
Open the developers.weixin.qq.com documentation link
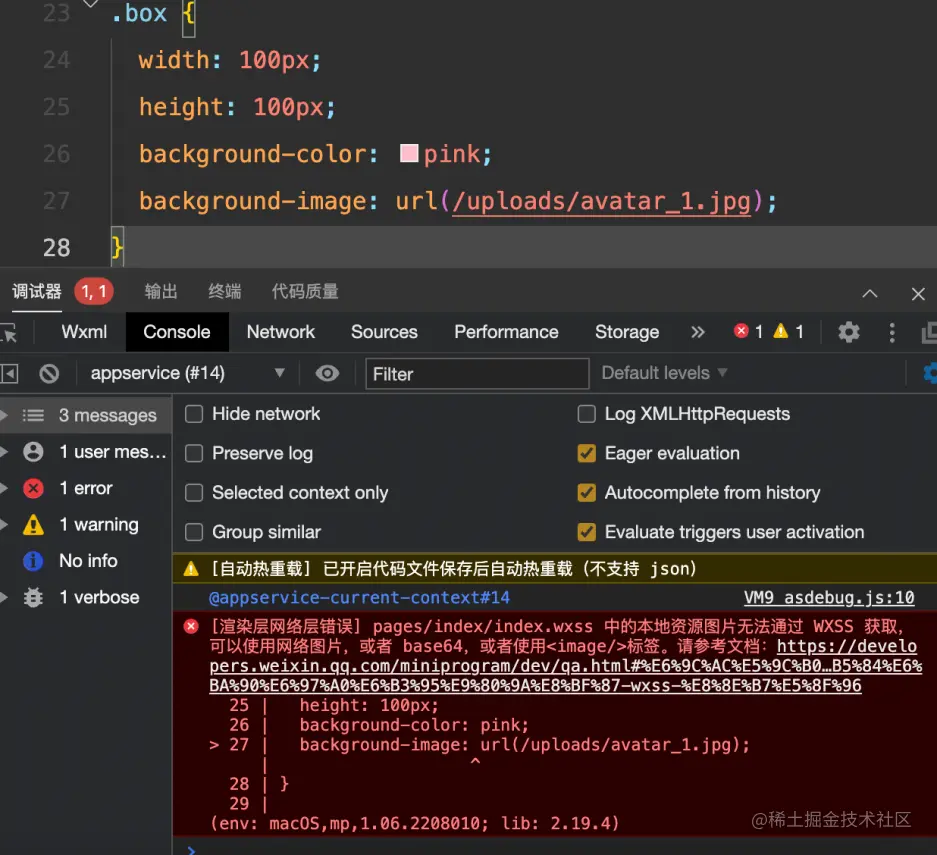[x=565, y=666]
